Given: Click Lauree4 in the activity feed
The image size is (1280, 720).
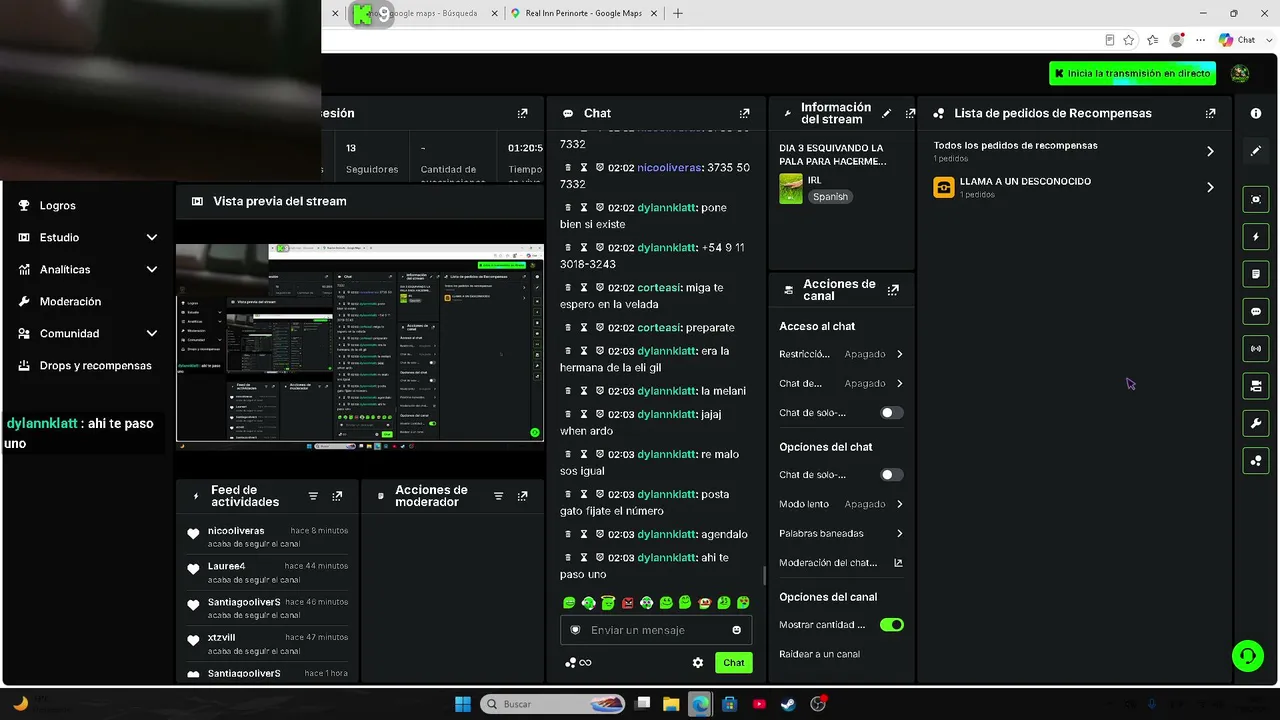Looking at the screenshot, I should click(226, 566).
